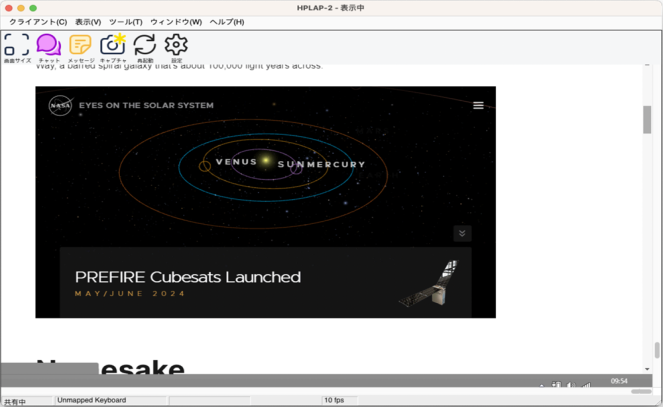Take a capture with キャプチャ camera icon
Viewport: 663px width, 407px height.
[x=112, y=44]
